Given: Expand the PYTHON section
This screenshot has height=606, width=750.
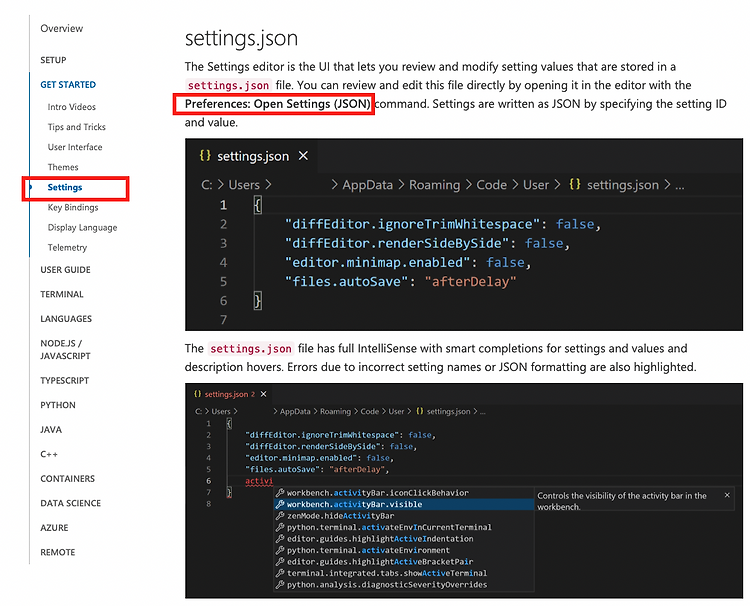Looking at the screenshot, I should (58, 405).
